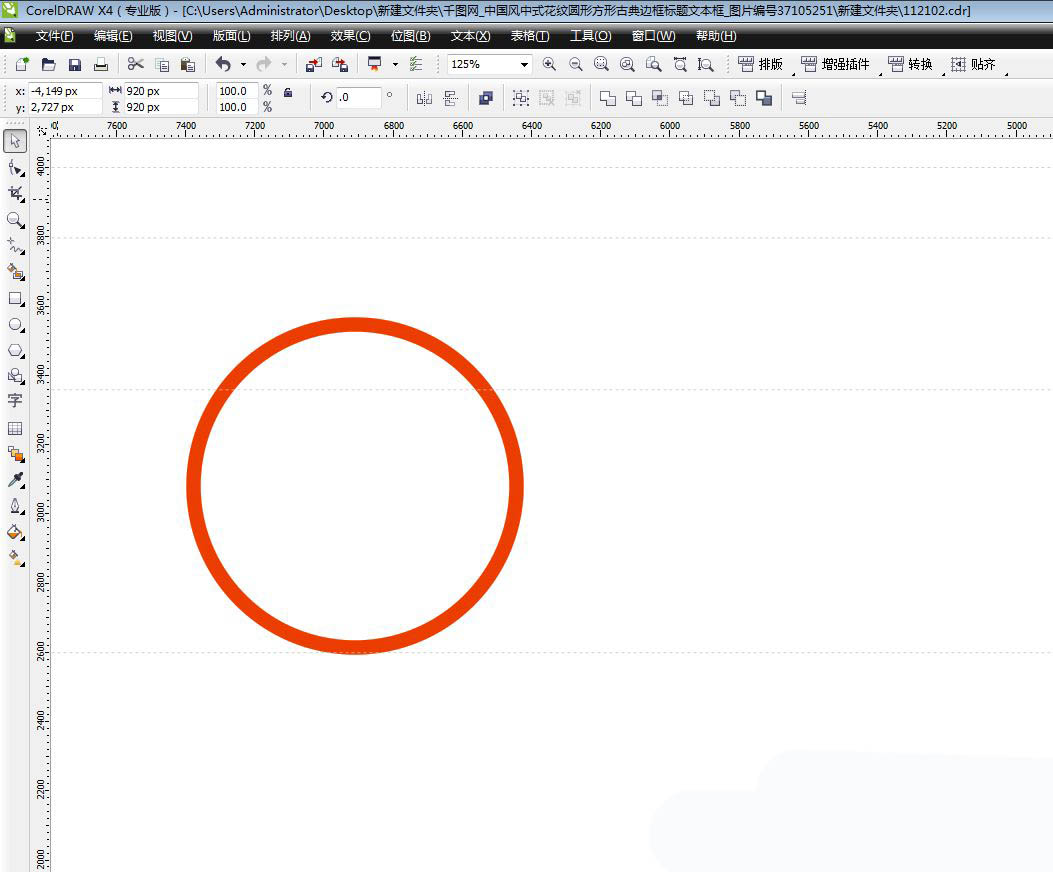
Task: Select the Table tool
Action: coord(15,428)
